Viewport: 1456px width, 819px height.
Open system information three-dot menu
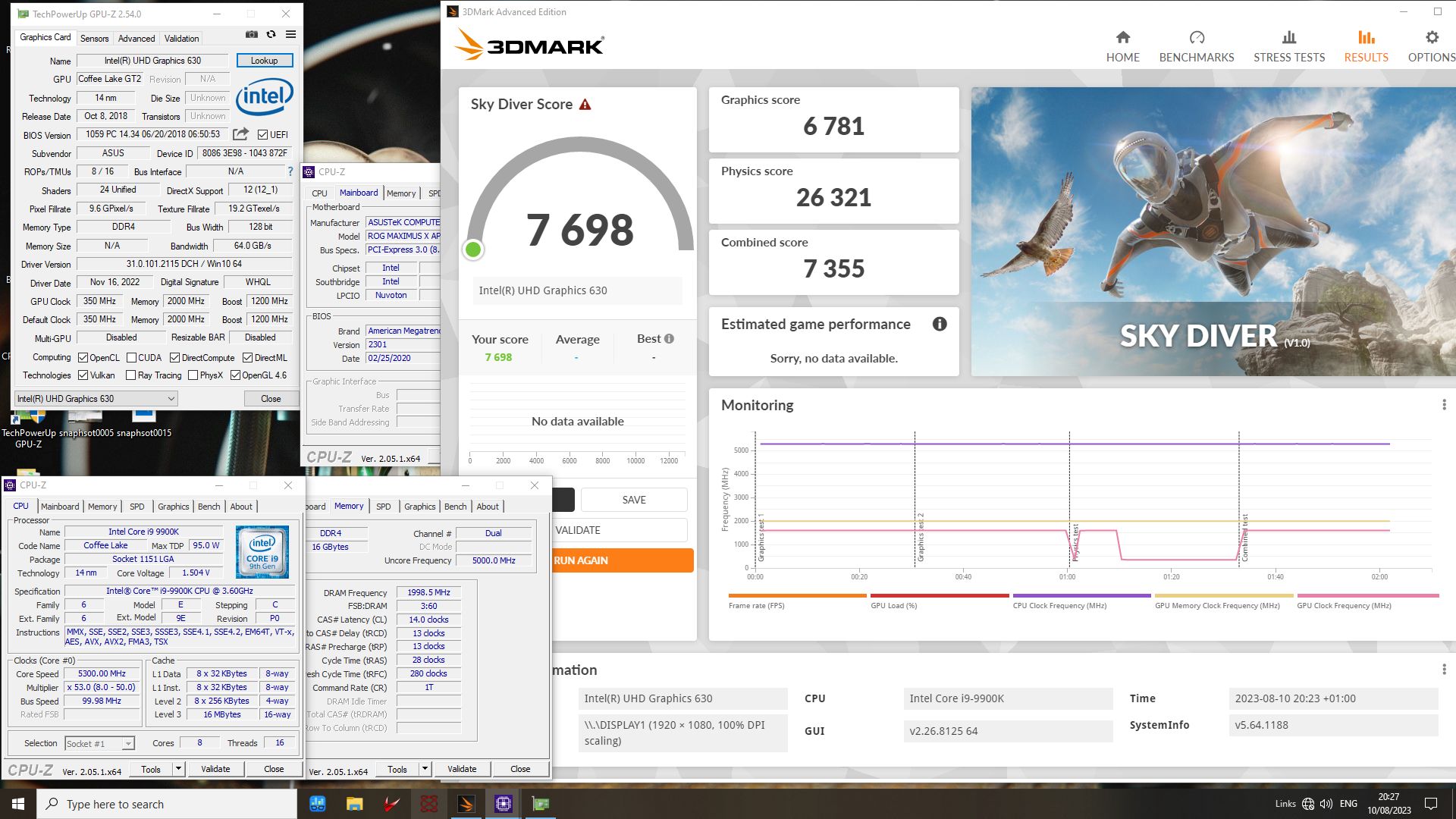pyautogui.click(x=1443, y=670)
